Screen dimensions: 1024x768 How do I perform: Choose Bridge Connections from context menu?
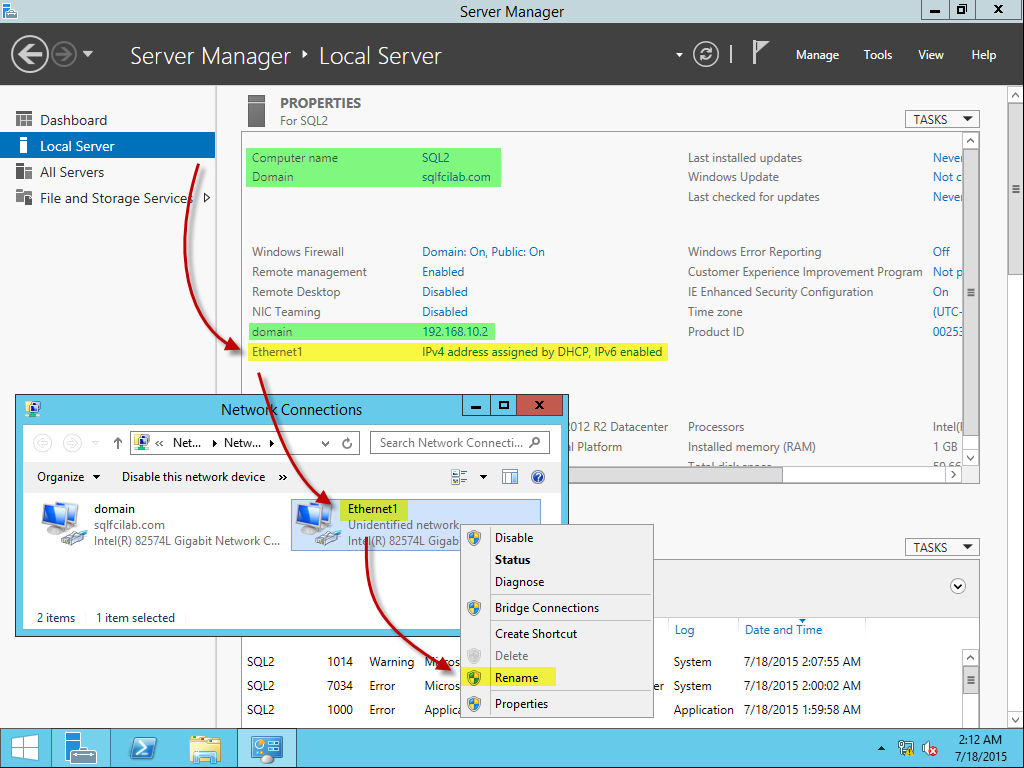[x=557, y=608]
